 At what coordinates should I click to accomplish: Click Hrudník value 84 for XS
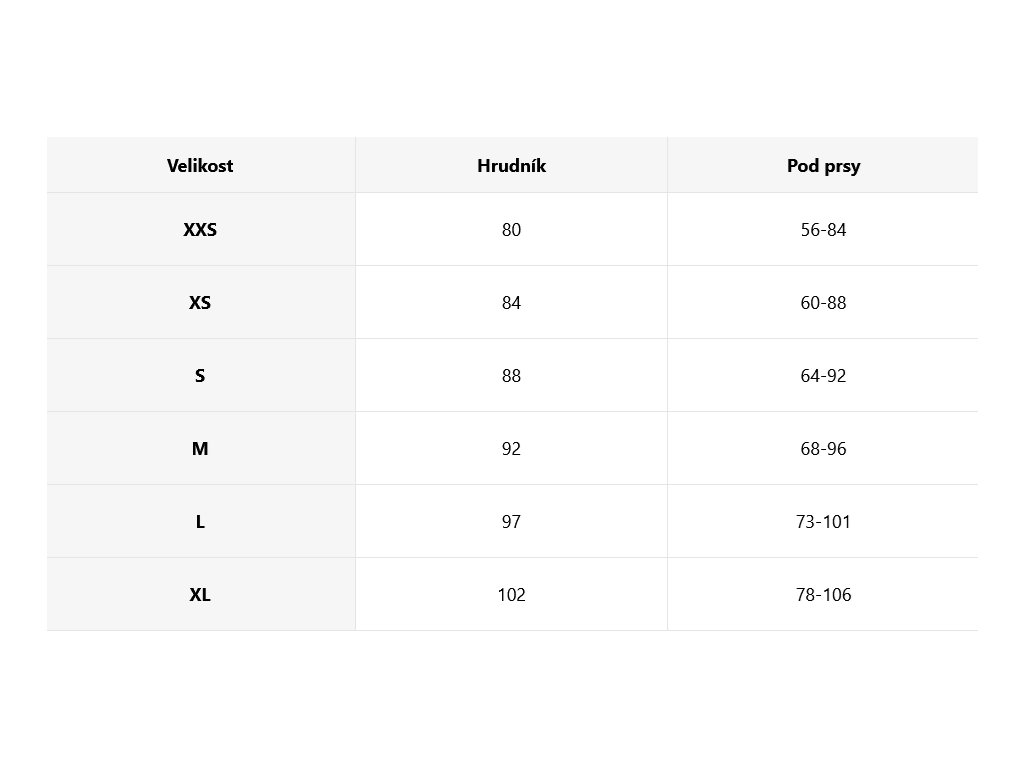click(511, 303)
